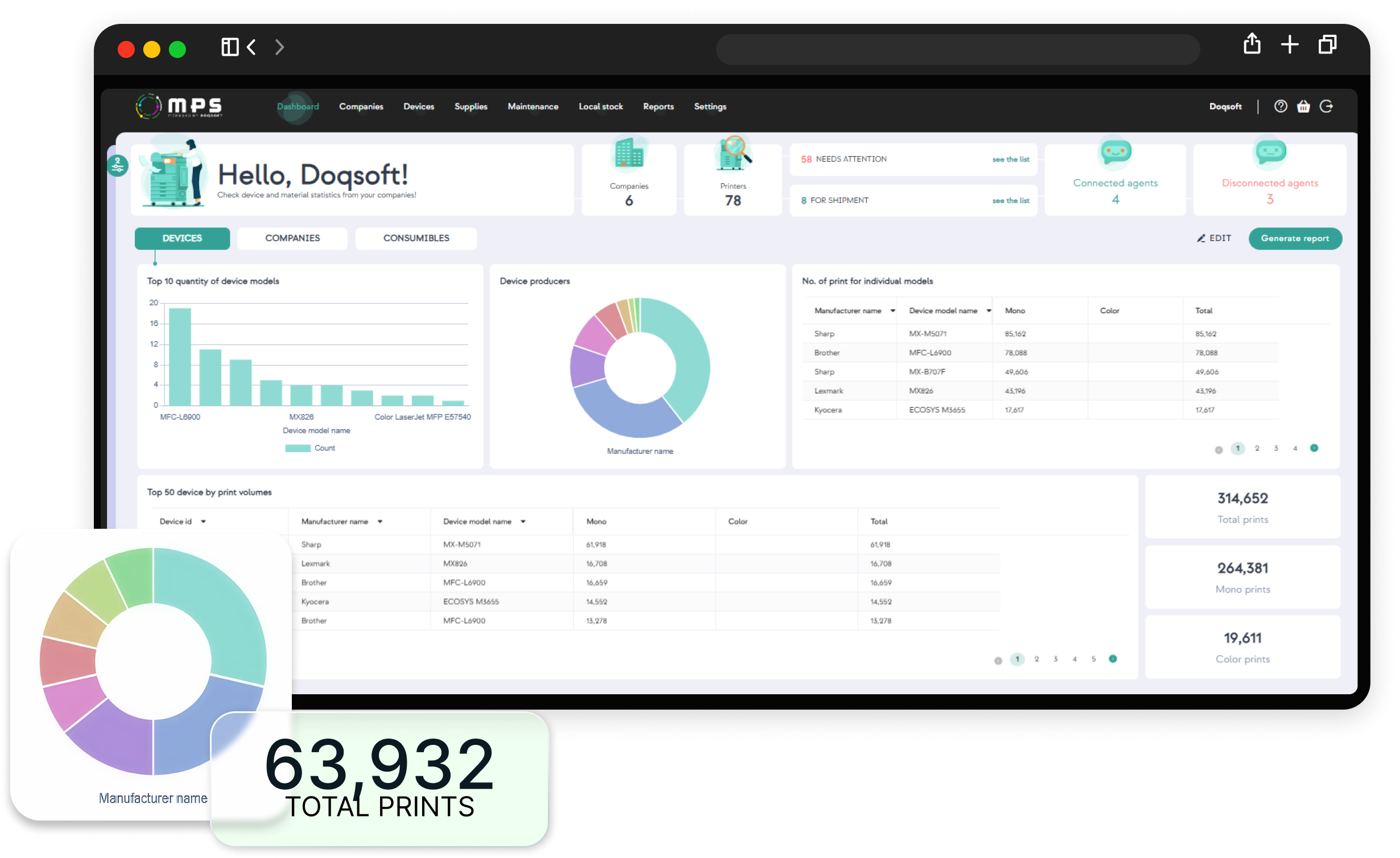Screen dimensions: 1400x858
Task: Go to page 3 of models table
Action: tap(1276, 448)
